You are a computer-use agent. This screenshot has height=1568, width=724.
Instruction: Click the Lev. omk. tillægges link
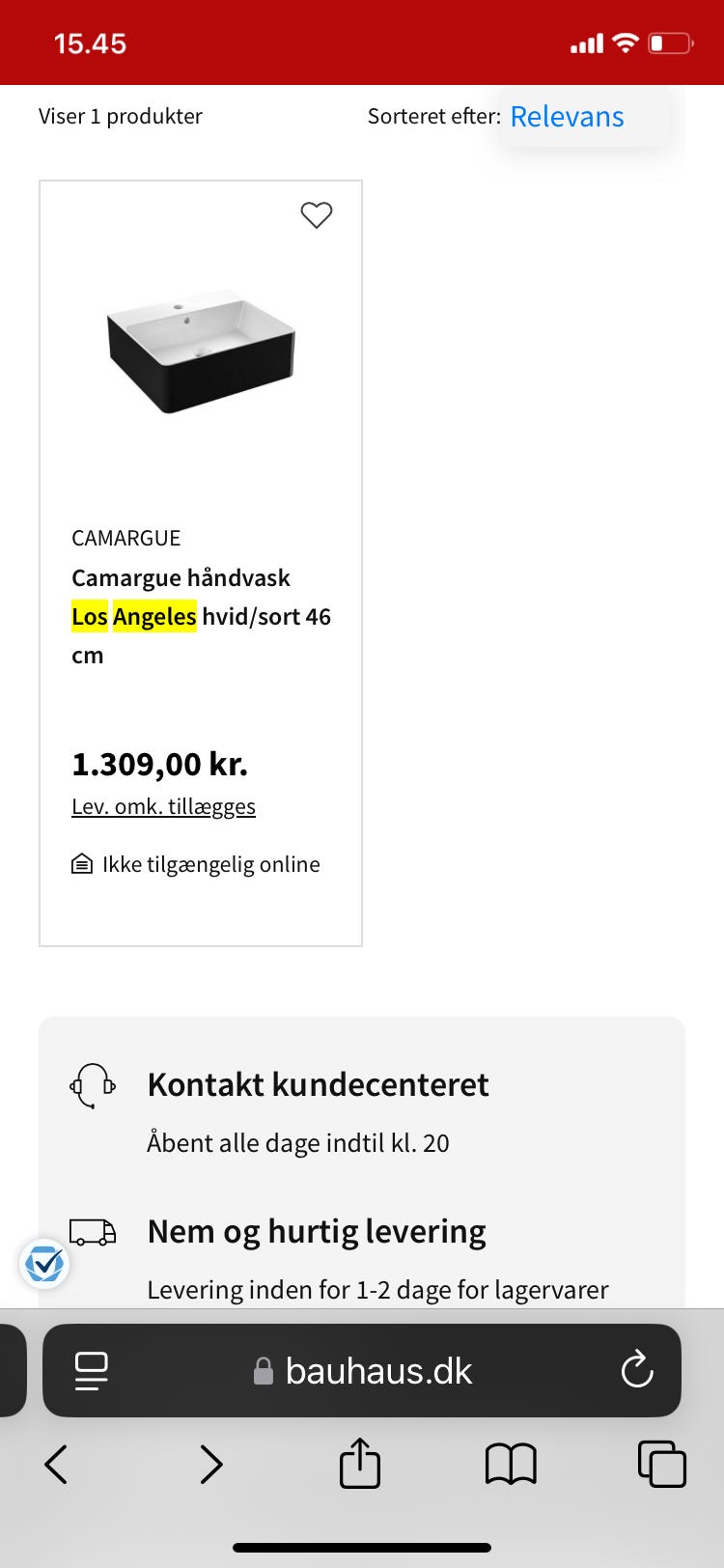tap(163, 806)
